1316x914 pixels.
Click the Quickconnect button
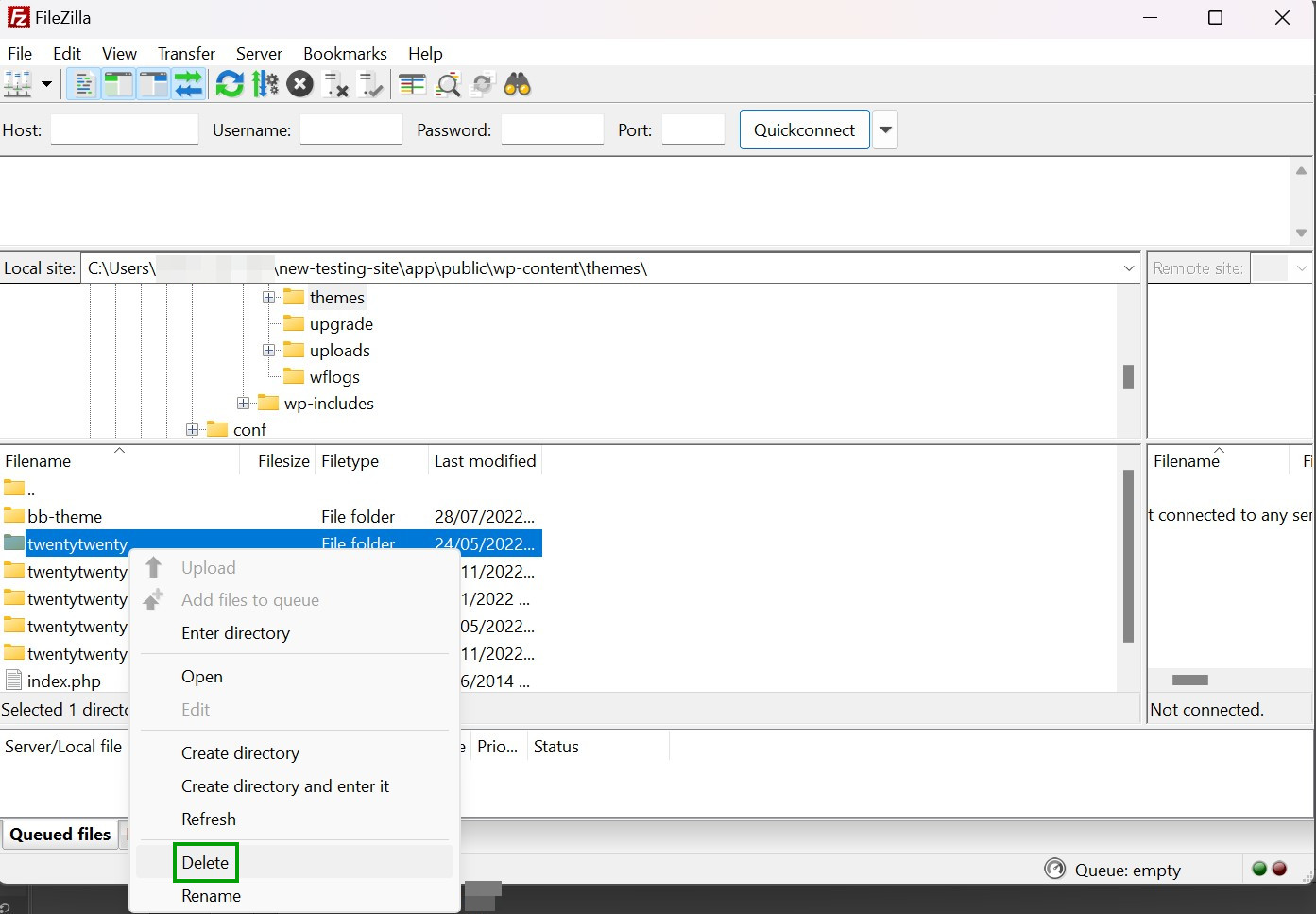click(805, 129)
